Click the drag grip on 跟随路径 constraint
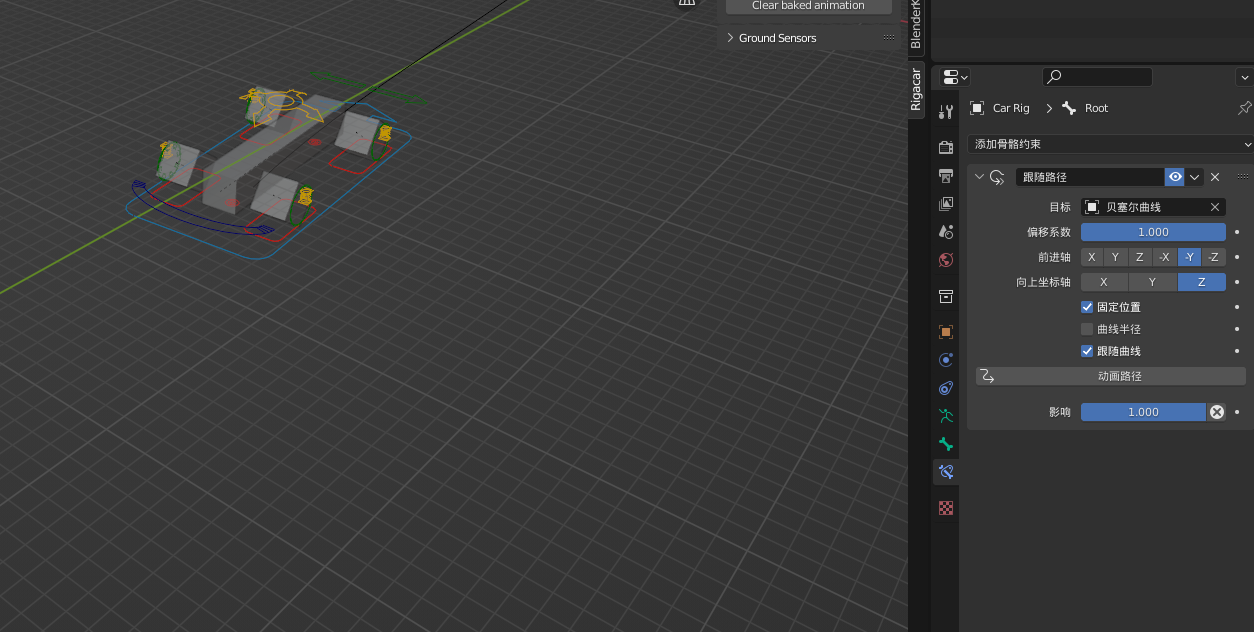Screen dimensions: 1254x632 (1242, 177)
